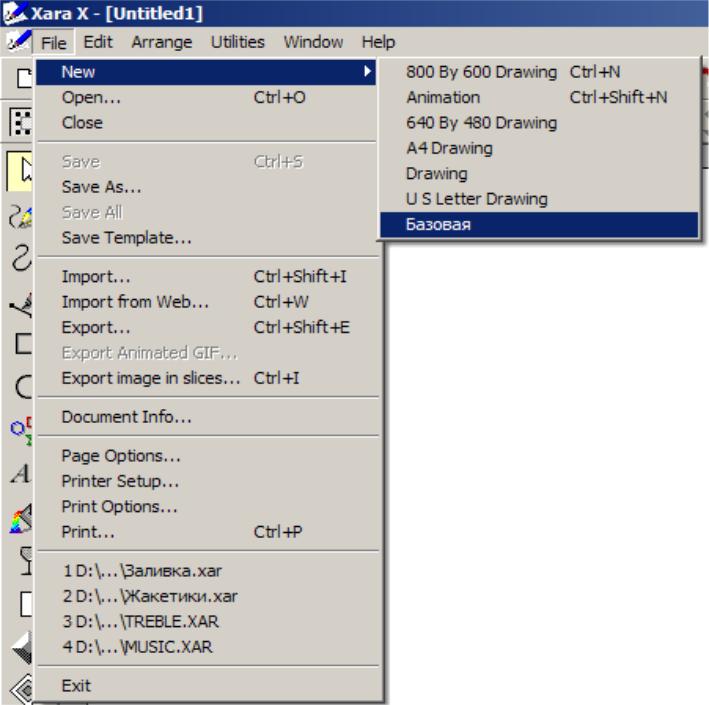The height and width of the screenshot is (705, 709).
Task: Click the New document toolbar icon
Action: point(23,78)
